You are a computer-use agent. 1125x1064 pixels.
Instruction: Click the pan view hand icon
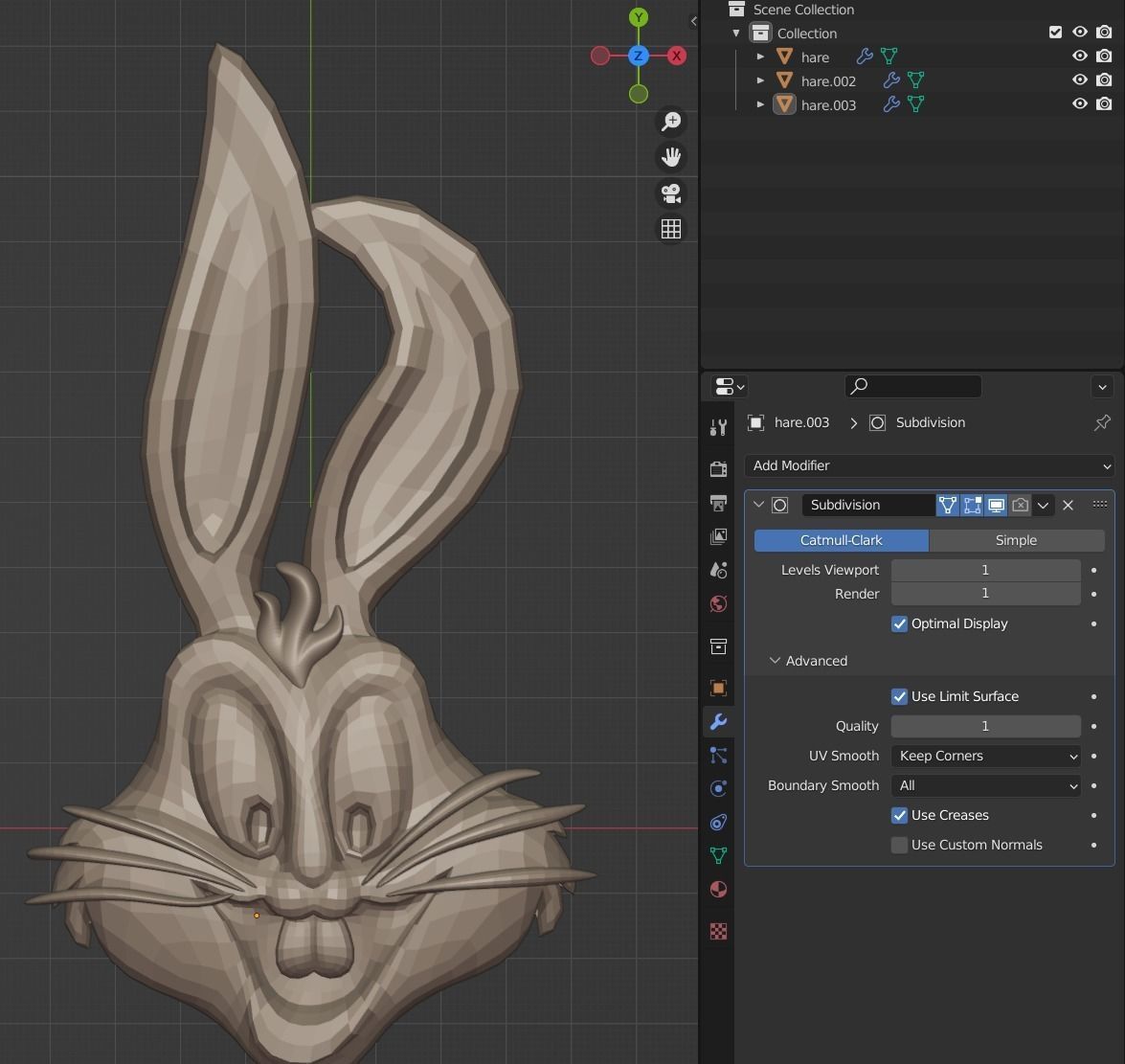(x=671, y=157)
